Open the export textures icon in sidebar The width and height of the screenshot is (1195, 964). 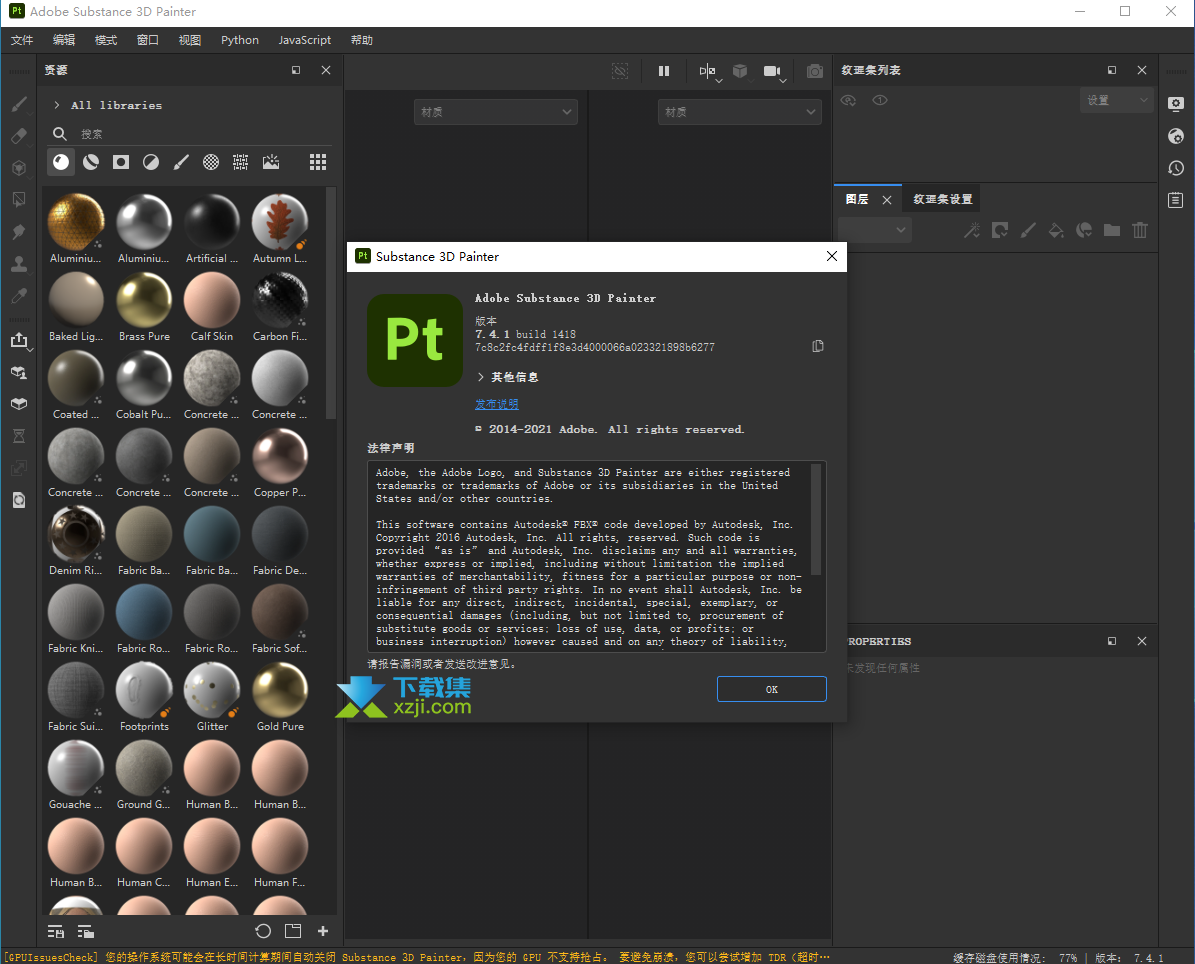(19, 341)
